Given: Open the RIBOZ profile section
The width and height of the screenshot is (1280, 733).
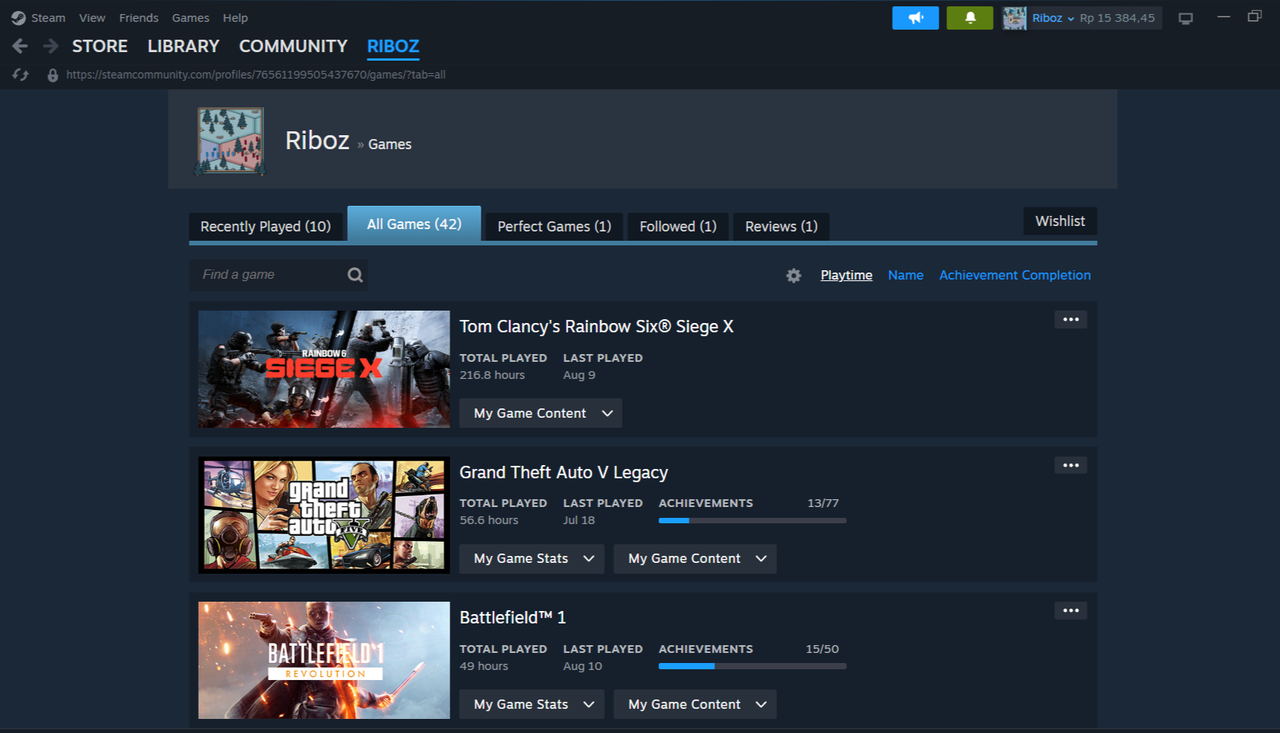Looking at the screenshot, I should pyautogui.click(x=393, y=46).
